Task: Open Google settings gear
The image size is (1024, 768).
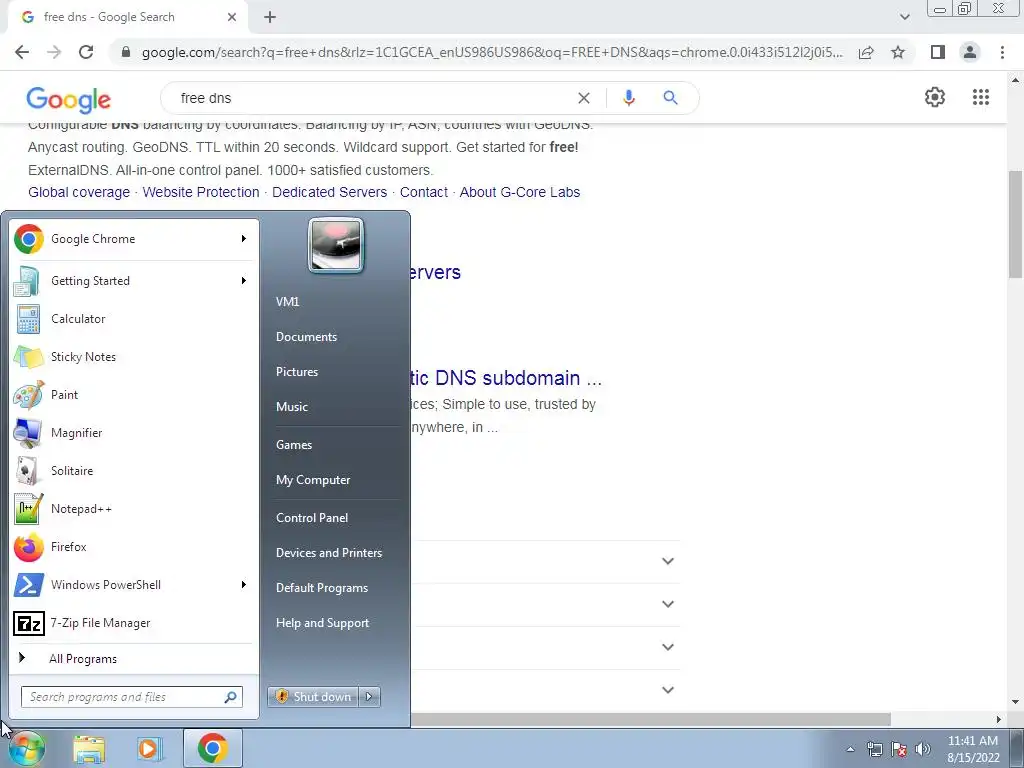Action: click(x=935, y=97)
